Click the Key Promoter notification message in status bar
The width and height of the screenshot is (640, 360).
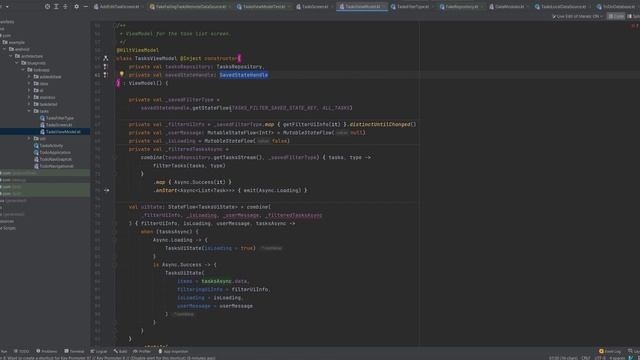tap(109, 358)
